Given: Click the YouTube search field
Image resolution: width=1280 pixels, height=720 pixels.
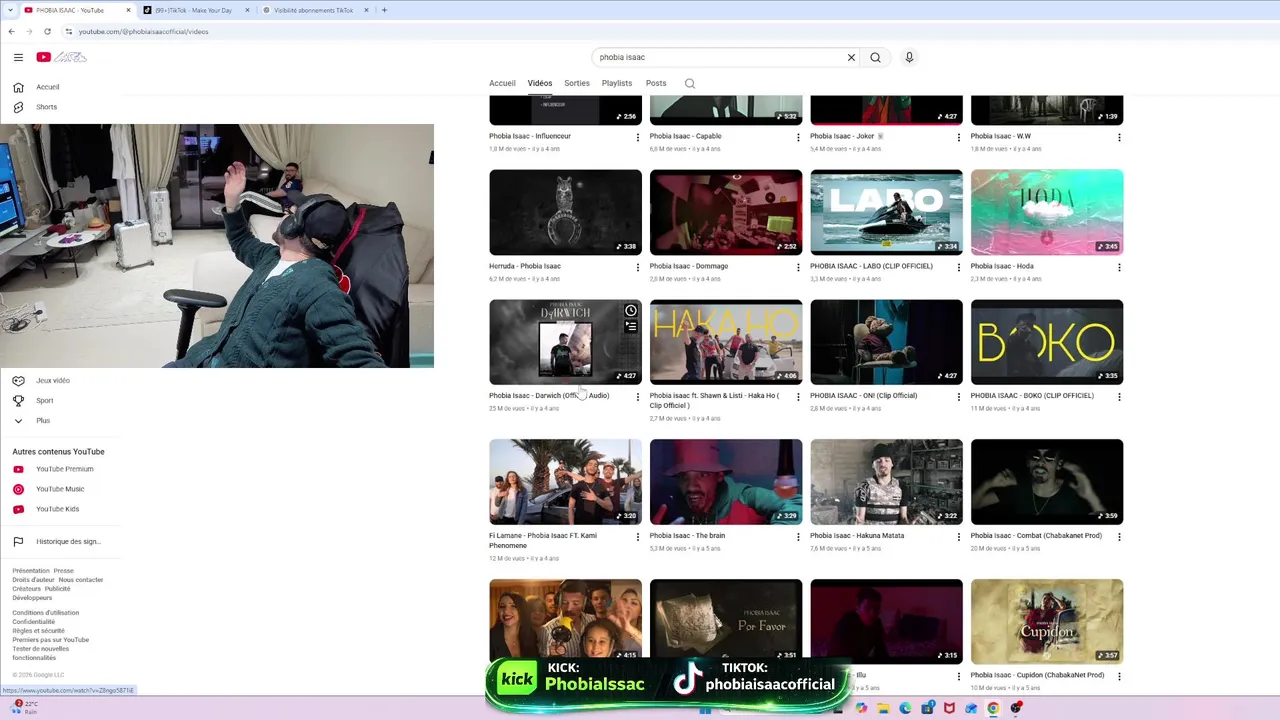Looking at the screenshot, I should click(x=718, y=57).
